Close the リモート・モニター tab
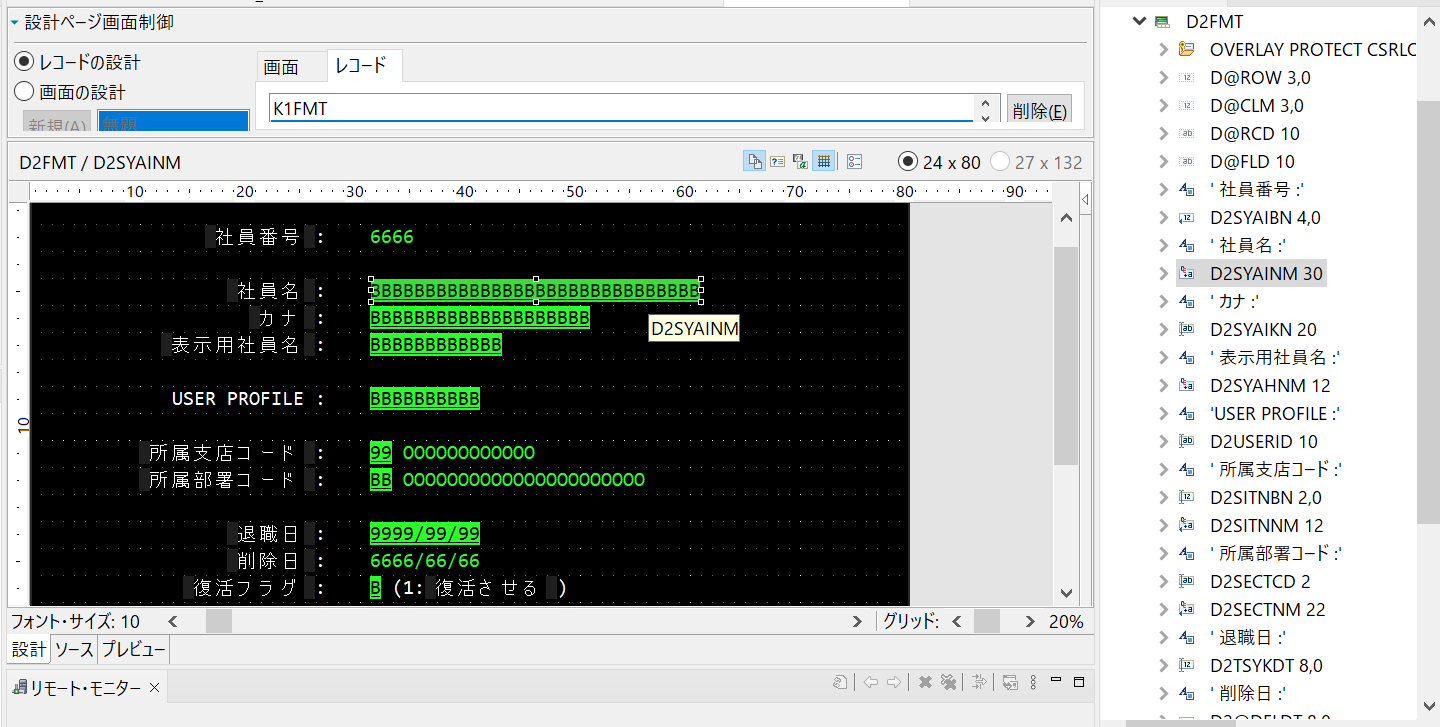The width and height of the screenshot is (1440, 727). click(155, 688)
